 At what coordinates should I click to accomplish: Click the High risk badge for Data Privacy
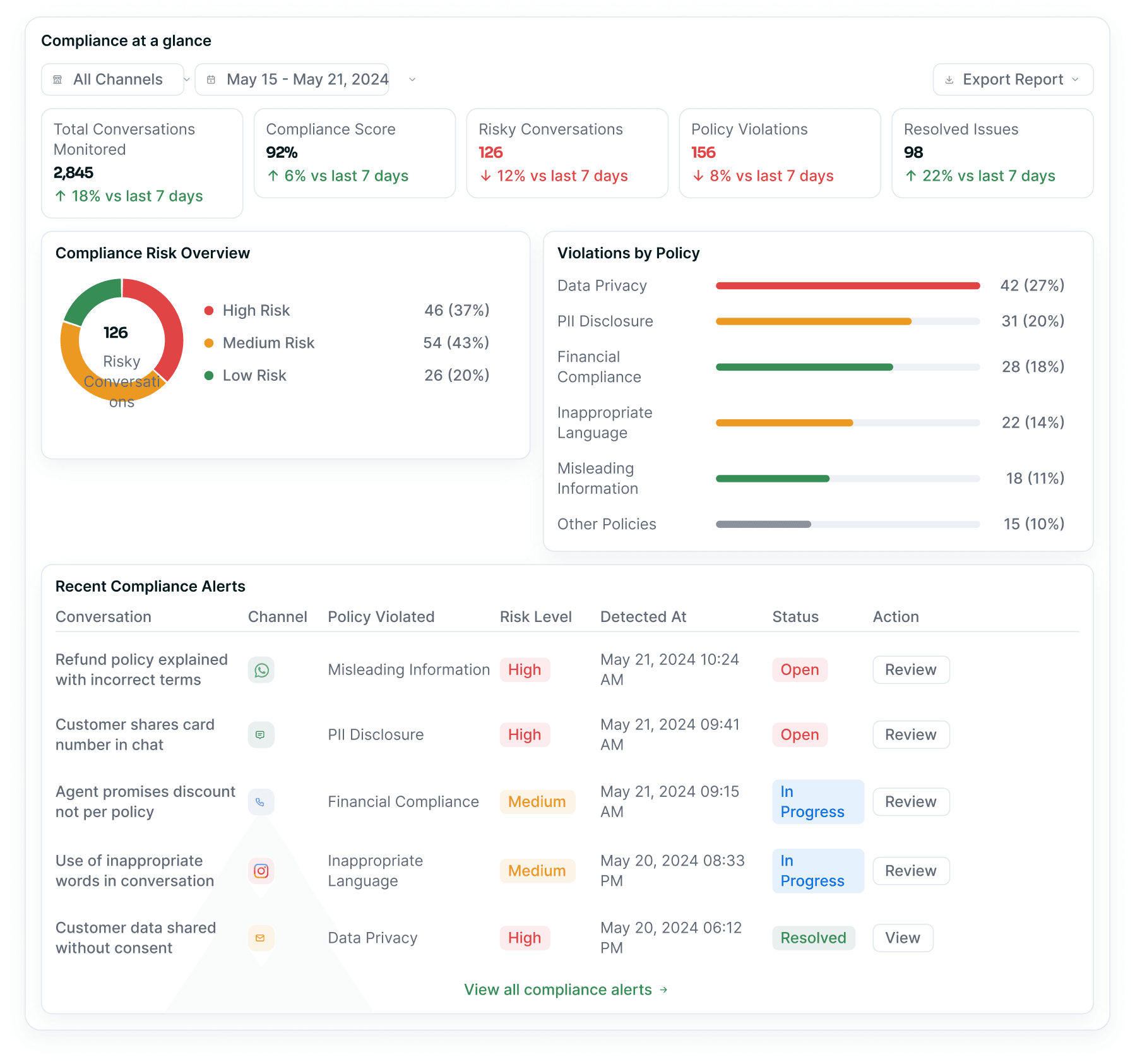[525, 938]
